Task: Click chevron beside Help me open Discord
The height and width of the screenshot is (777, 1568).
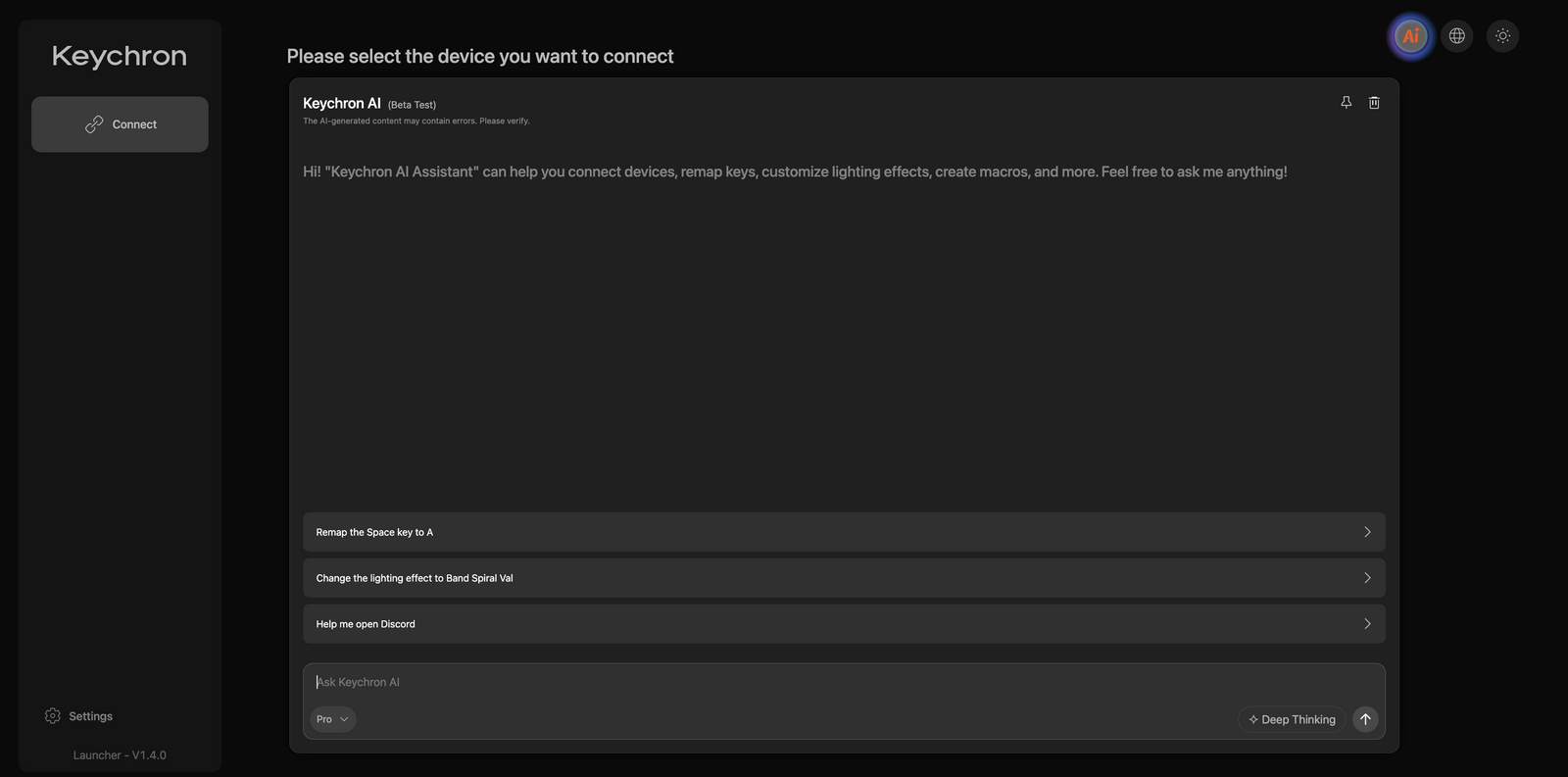Action: (1367, 624)
